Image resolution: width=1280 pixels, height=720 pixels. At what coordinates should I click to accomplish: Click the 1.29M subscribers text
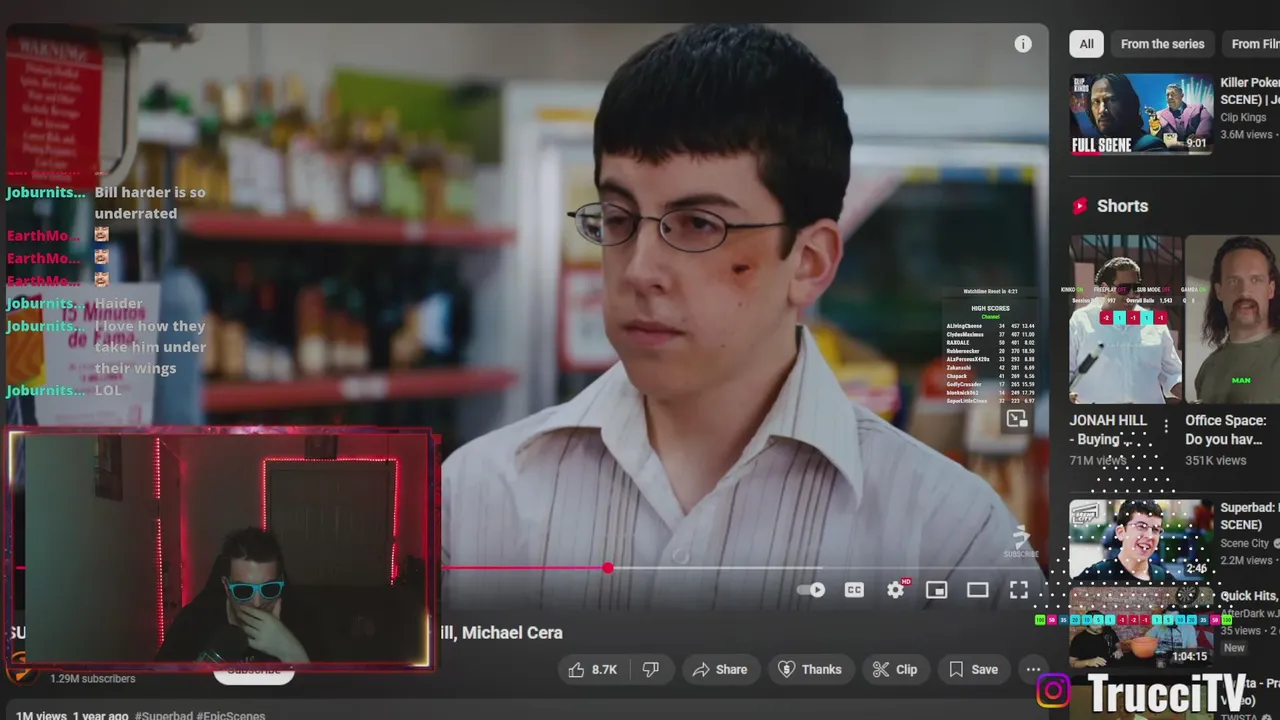pos(93,678)
